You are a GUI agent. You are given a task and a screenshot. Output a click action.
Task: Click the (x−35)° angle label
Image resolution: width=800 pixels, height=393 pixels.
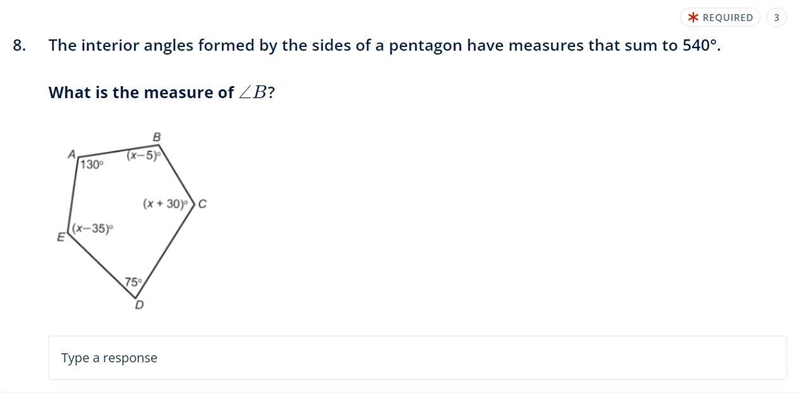coord(92,229)
